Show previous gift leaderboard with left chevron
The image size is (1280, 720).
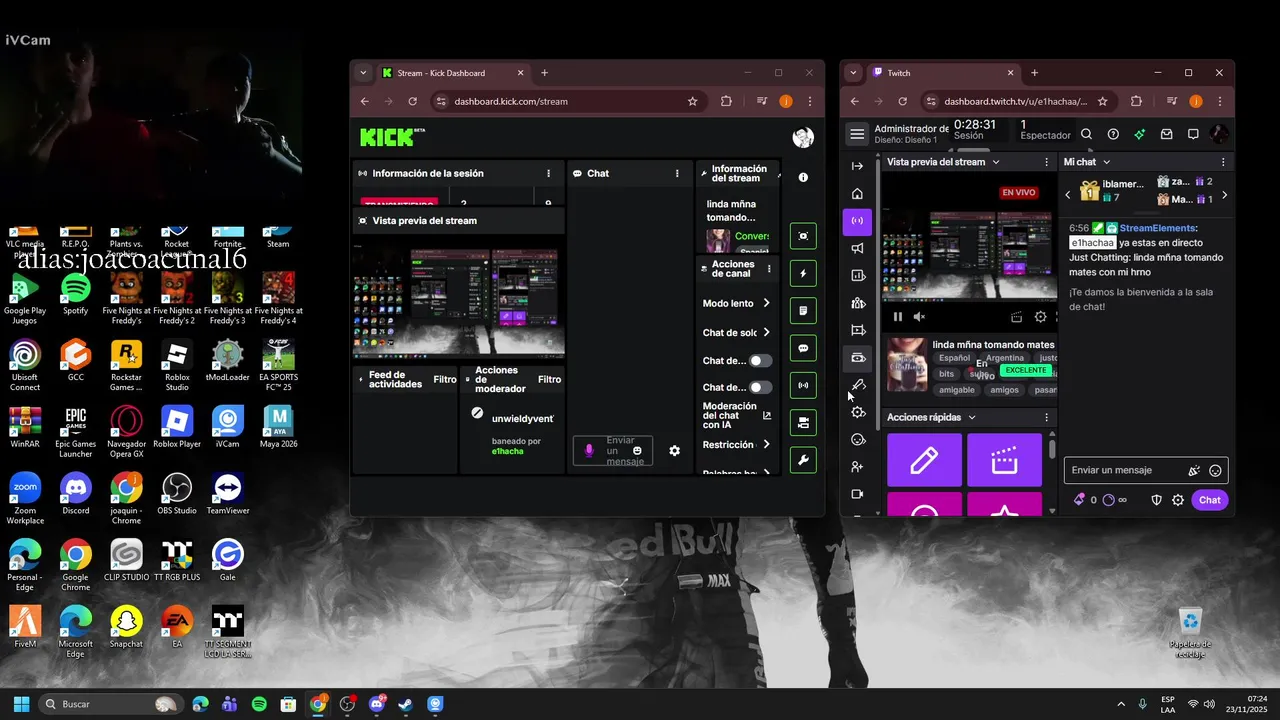pyautogui.click(x=1068, y=195)
